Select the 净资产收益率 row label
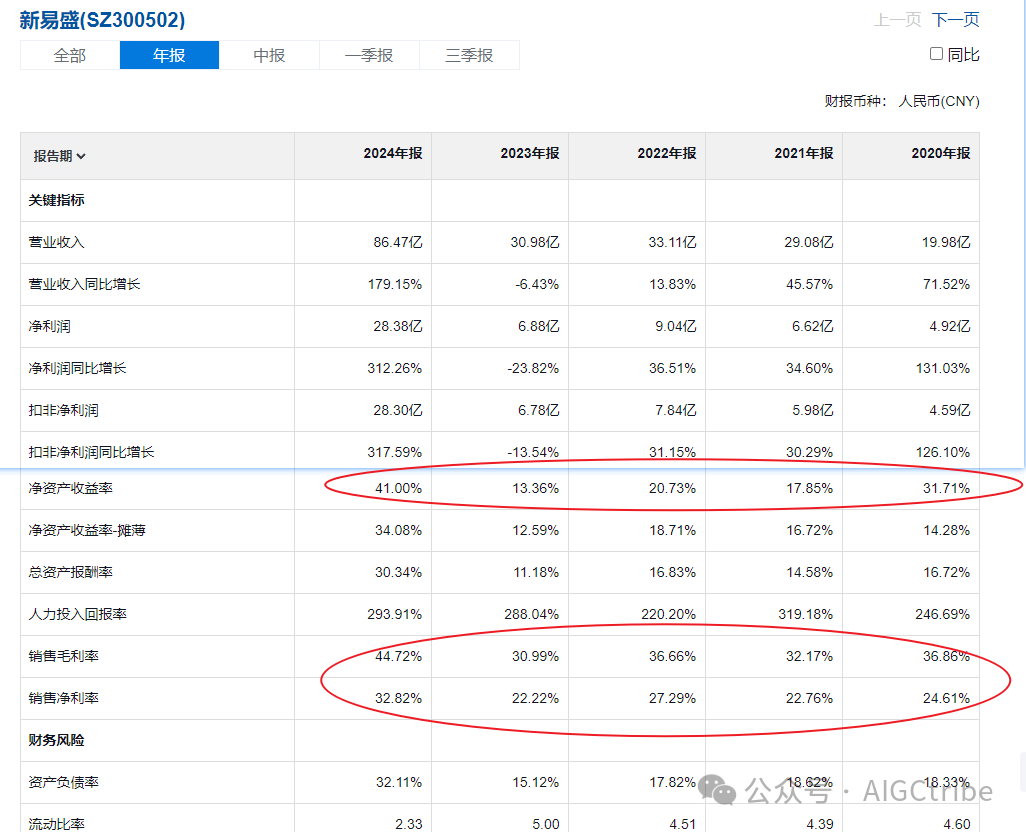Image resolution: width=1026 pixels, height=832 pixels. (71, 488)
